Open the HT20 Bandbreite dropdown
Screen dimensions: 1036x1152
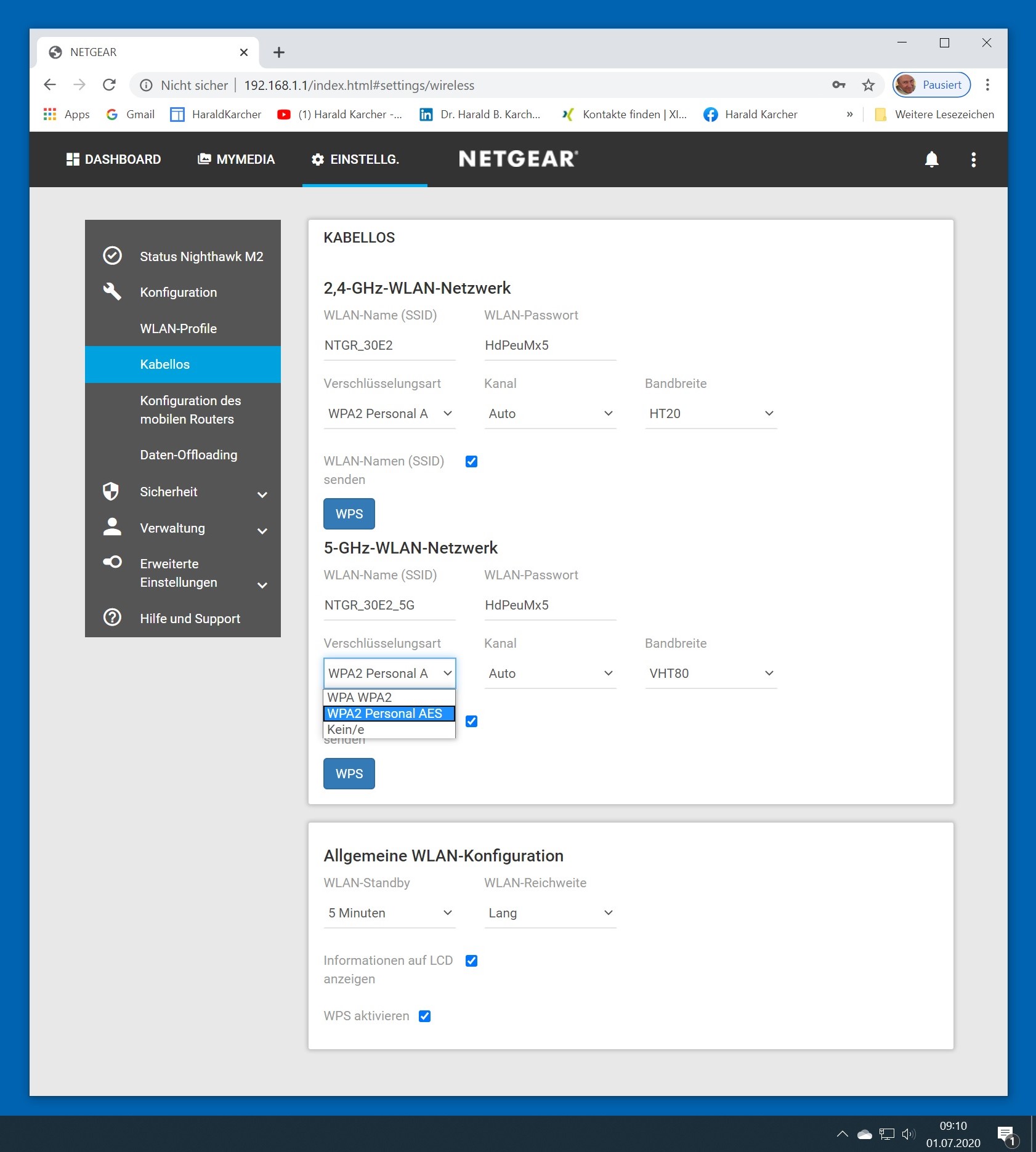click(710, 414)
